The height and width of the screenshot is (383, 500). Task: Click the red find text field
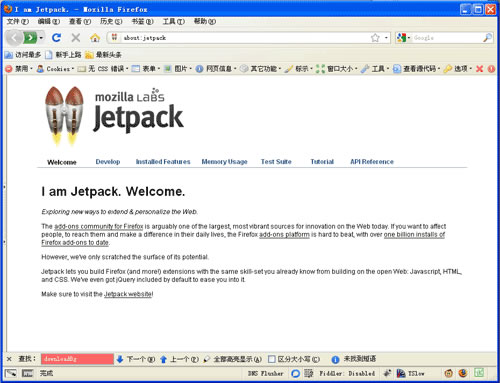(77, 359)
